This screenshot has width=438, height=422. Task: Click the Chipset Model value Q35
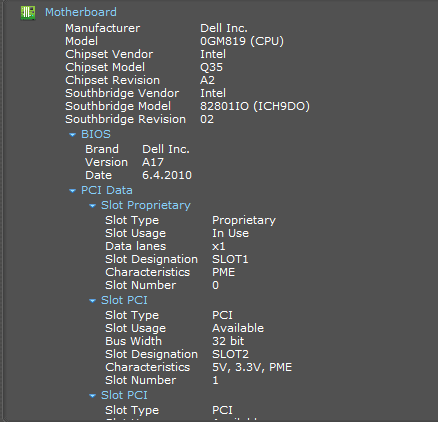point(211,67)
